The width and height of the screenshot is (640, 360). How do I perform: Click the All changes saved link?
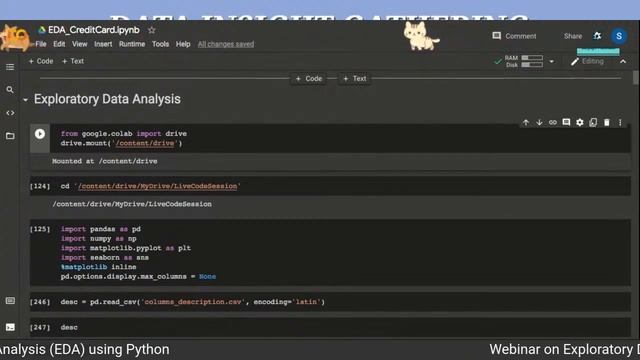[x=226, y=44]
